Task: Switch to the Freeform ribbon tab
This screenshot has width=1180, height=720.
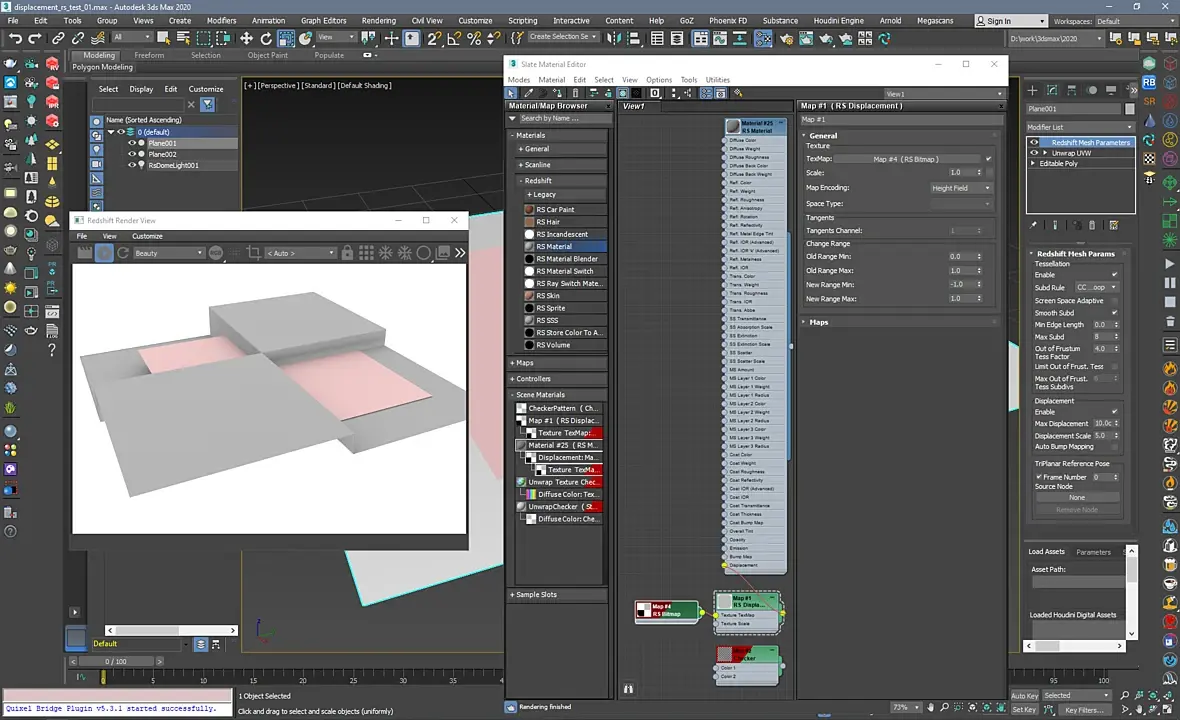Action: coord(149,55)
